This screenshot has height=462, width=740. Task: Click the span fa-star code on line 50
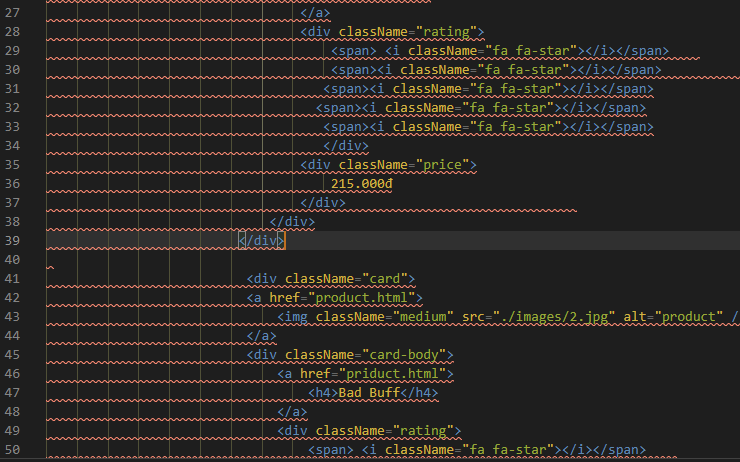pos(477,450)
